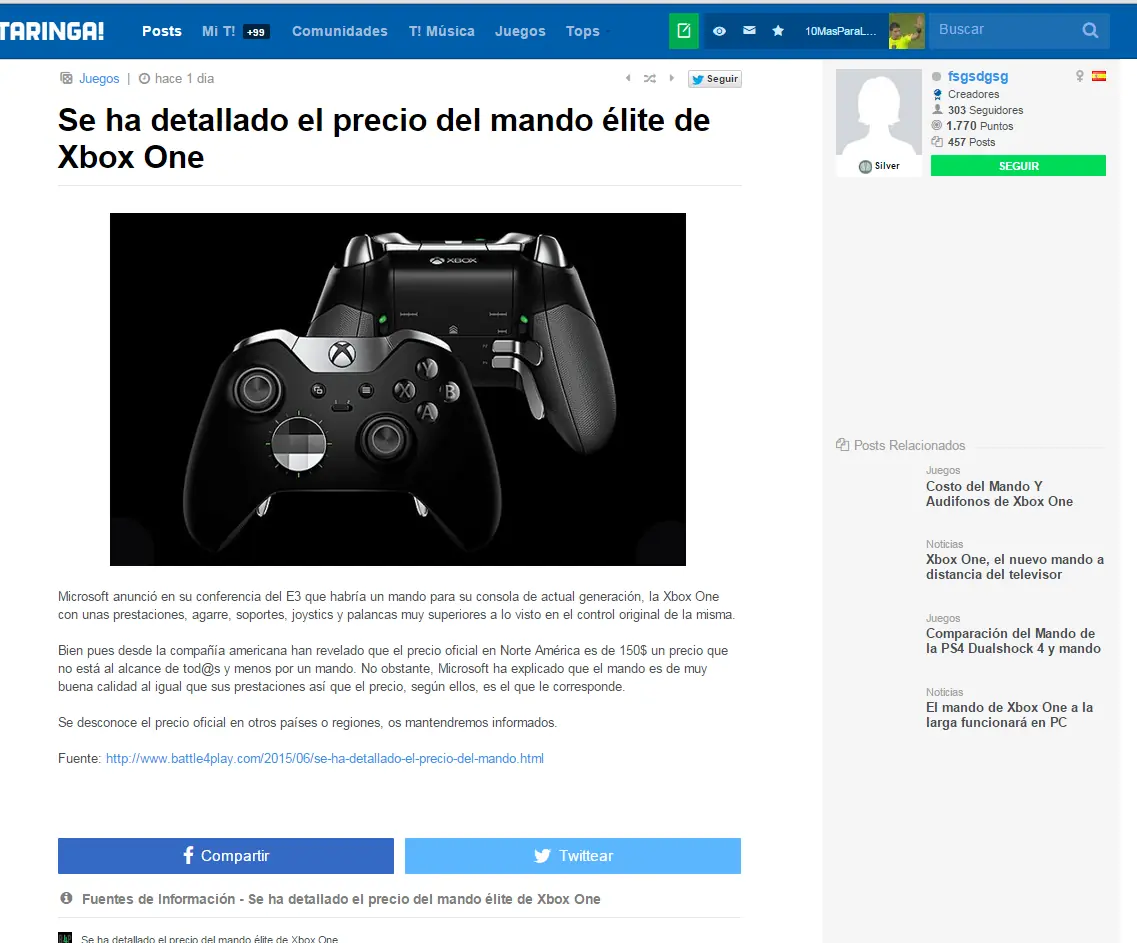This screenshot has height=943, width=1137.
Task: Open the create post pencil icon
Action: point(684,30)
